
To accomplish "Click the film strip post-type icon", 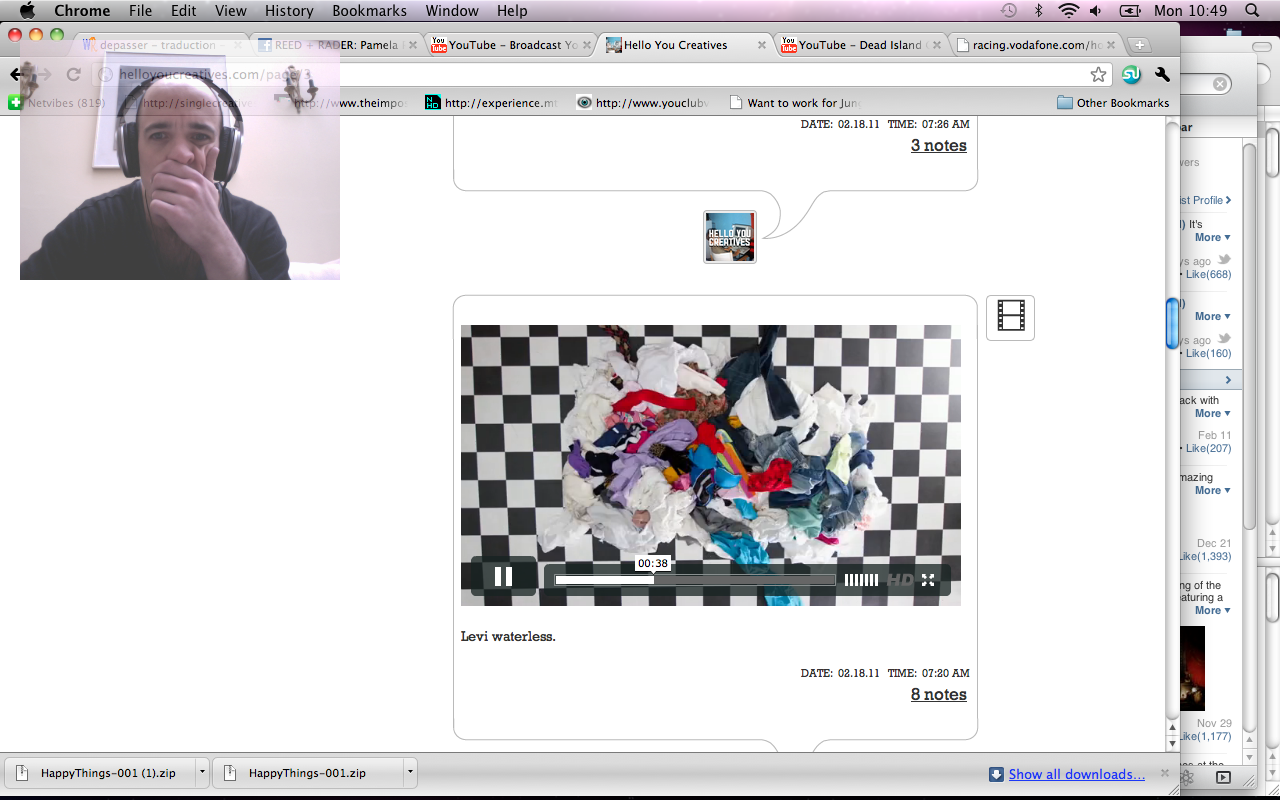I will coord(1010,318).
